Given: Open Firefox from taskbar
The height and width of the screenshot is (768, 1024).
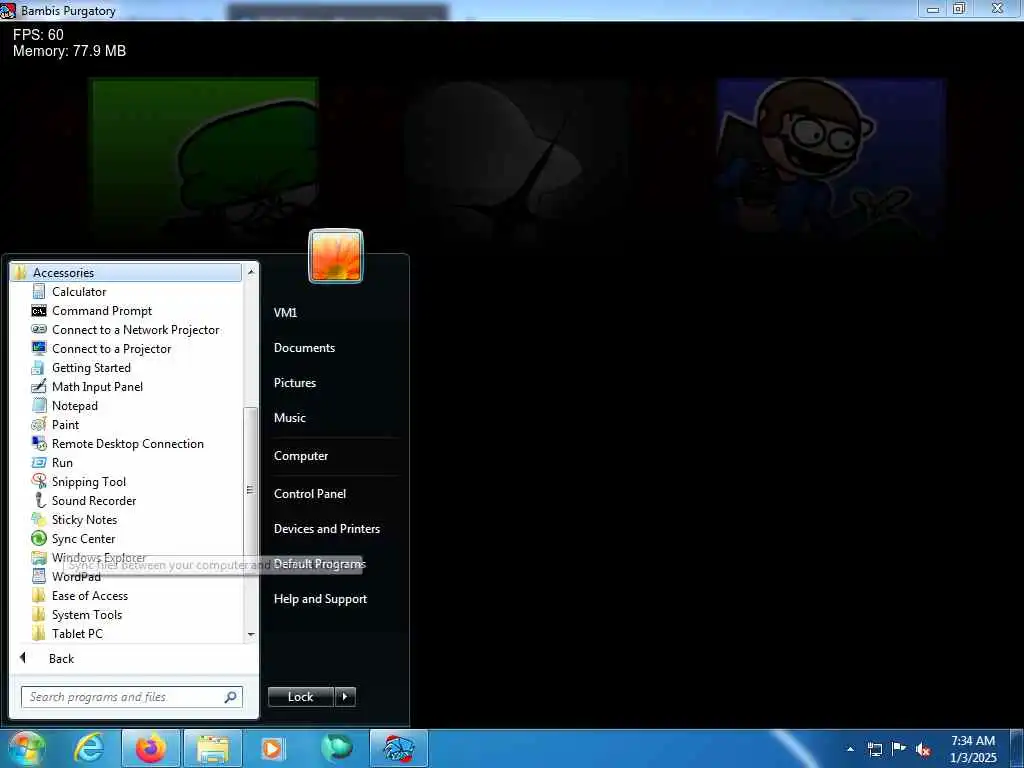Looking at the screenshot, I should (151, 748).
